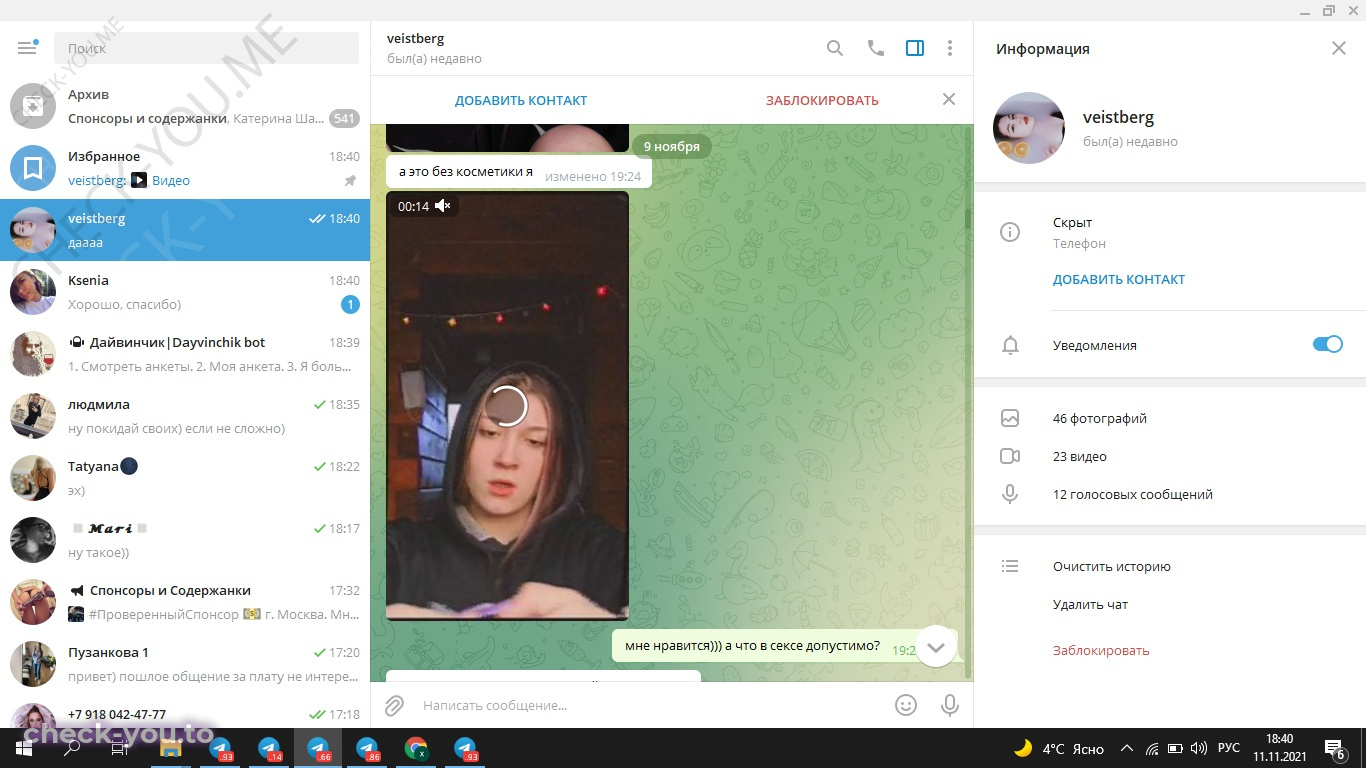1366x768 pixels.
Task: Toggle the Уведомления switch off
Action: (1327, 344)
